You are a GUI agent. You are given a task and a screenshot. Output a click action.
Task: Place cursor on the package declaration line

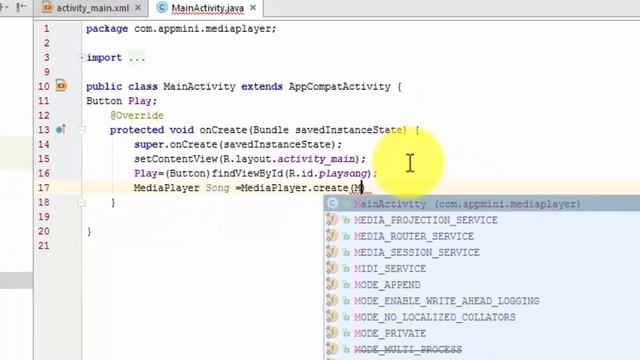click(181, 29)
